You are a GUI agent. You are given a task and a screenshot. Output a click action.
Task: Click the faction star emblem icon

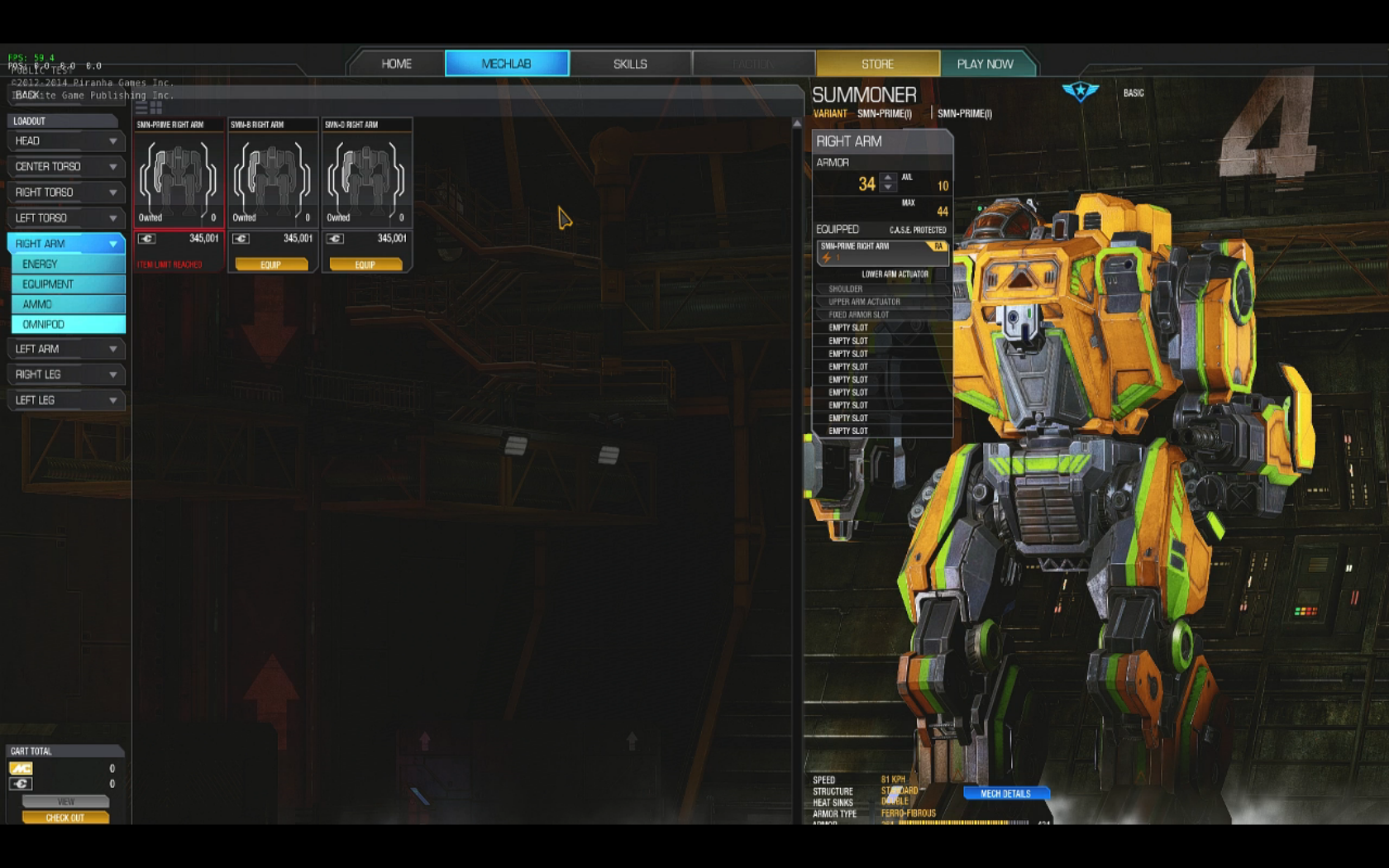tap(1080, 91)
